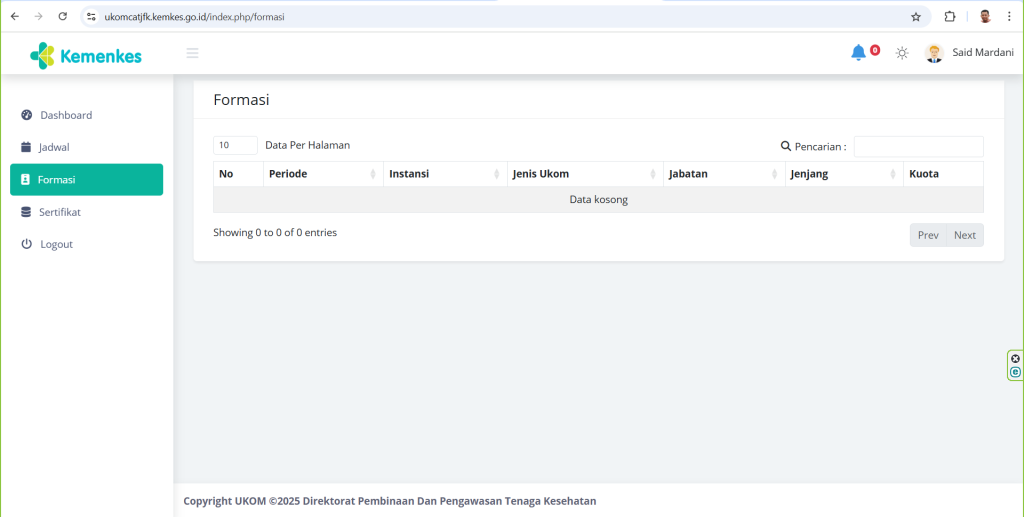The image size is (1024, 517).
Task: Open Said Mardani profile avatar
Action: (x=934, y=53)
